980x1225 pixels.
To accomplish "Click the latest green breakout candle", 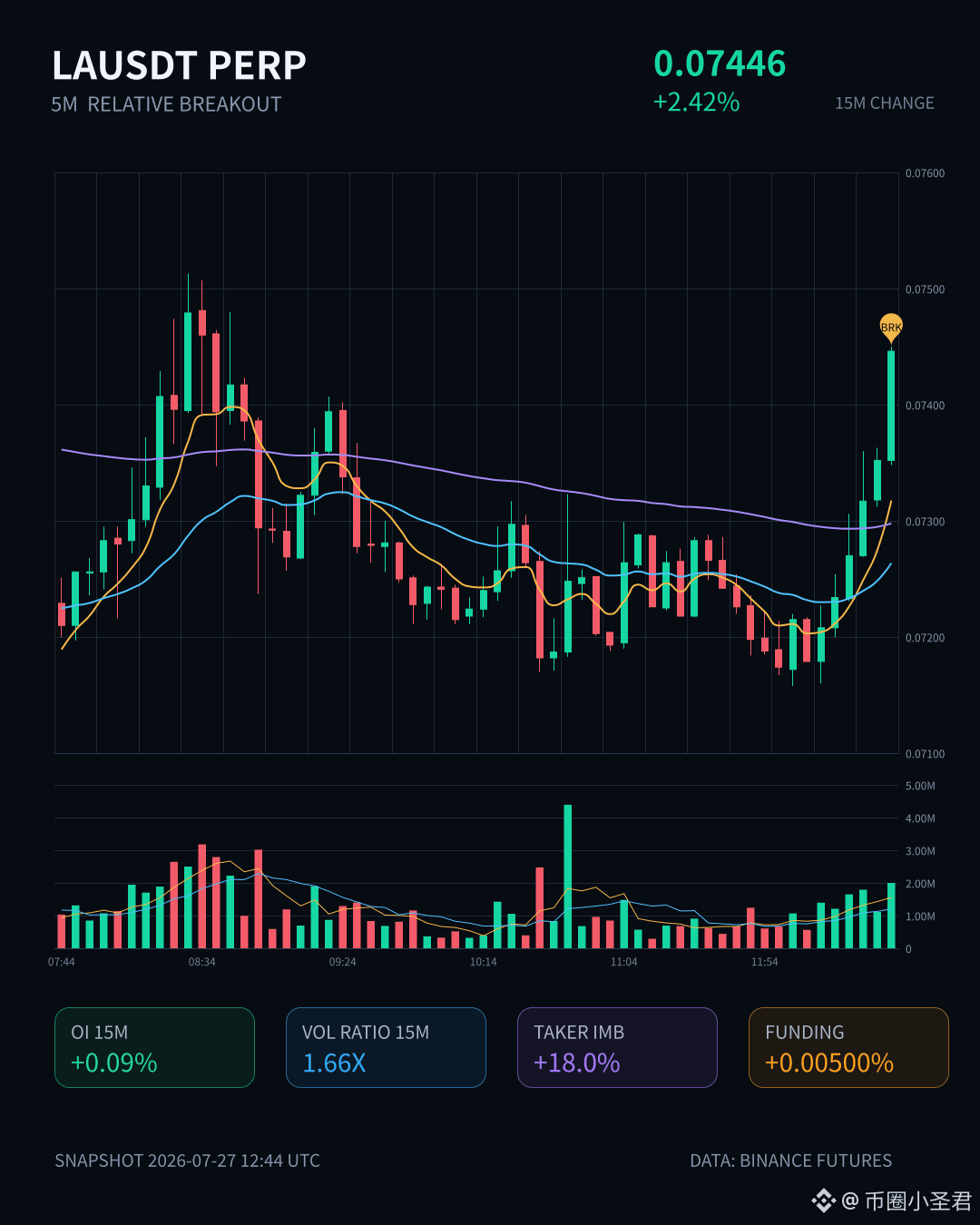I will tap(891, 406).
